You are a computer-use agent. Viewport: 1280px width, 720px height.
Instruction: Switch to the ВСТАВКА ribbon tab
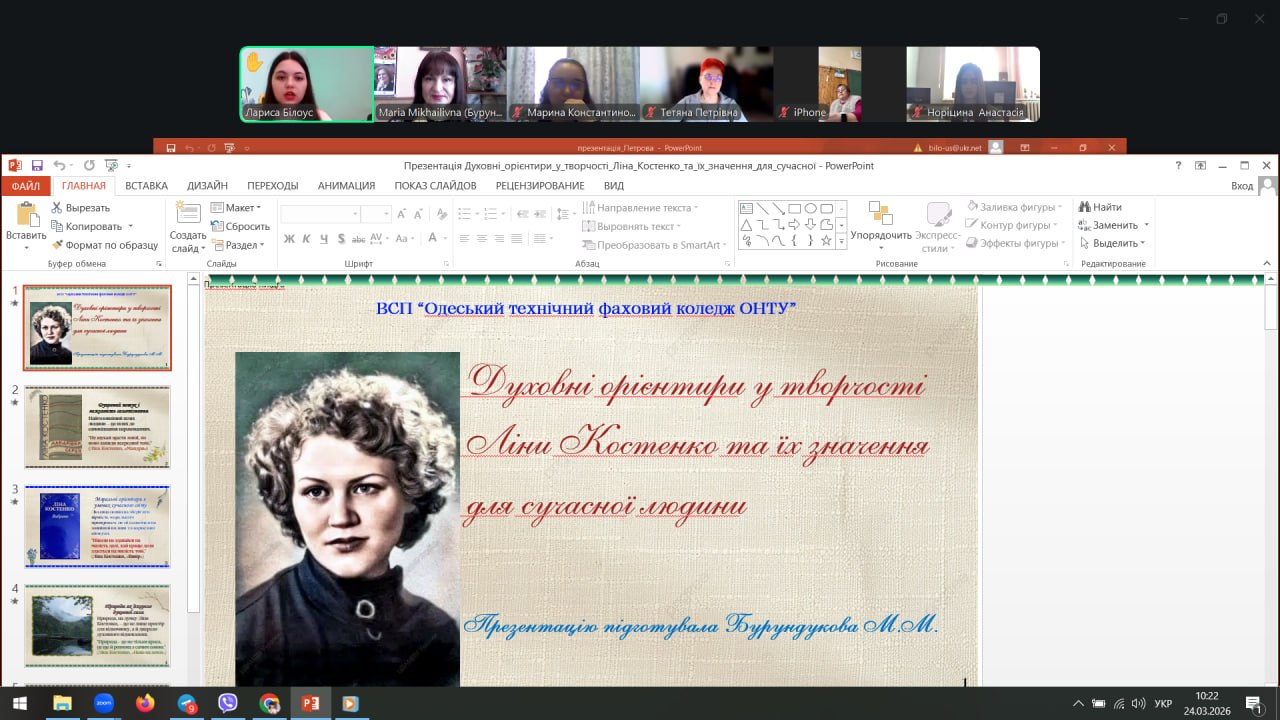pos(146,185)
